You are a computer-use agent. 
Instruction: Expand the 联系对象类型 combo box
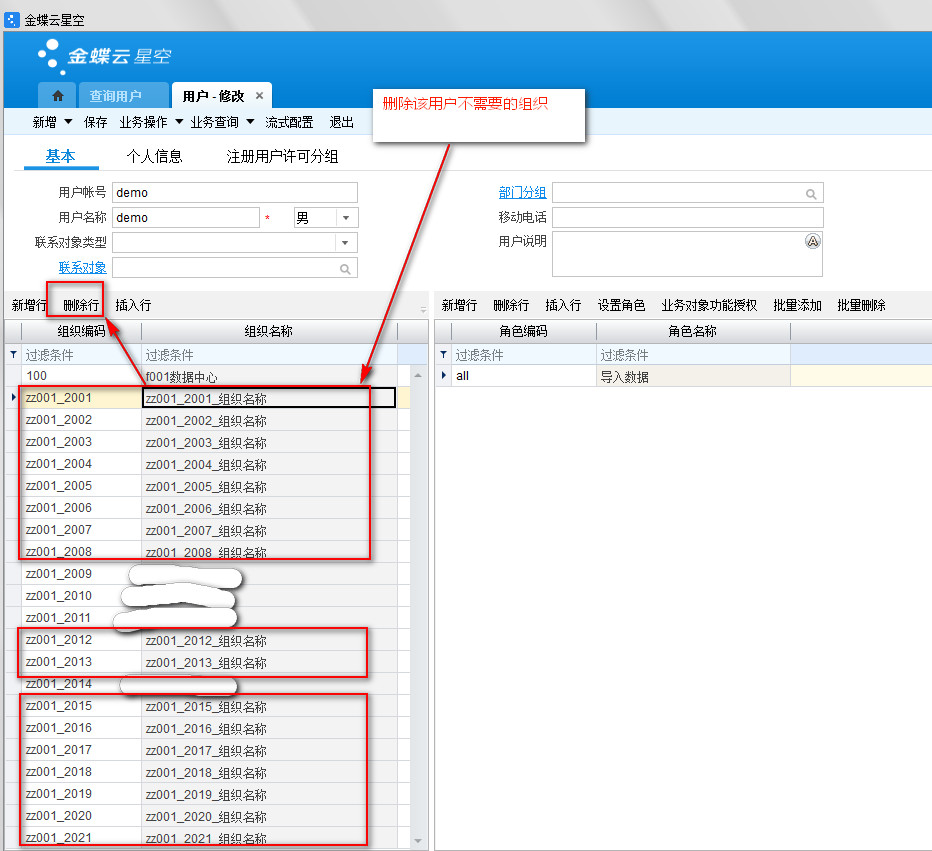(346, 243)
